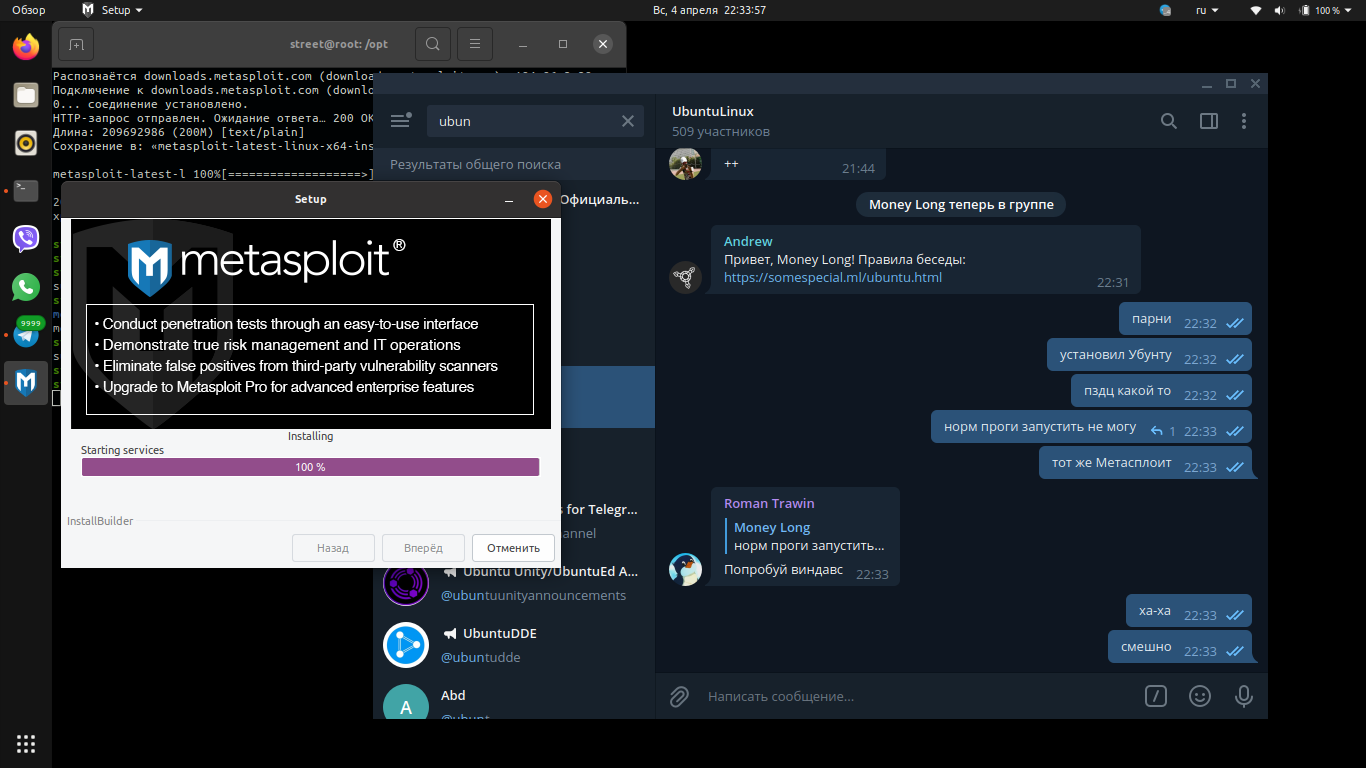Click the Telegram tray icon in top bar
The image size is (1366, 768).
tap(1166, 10)
